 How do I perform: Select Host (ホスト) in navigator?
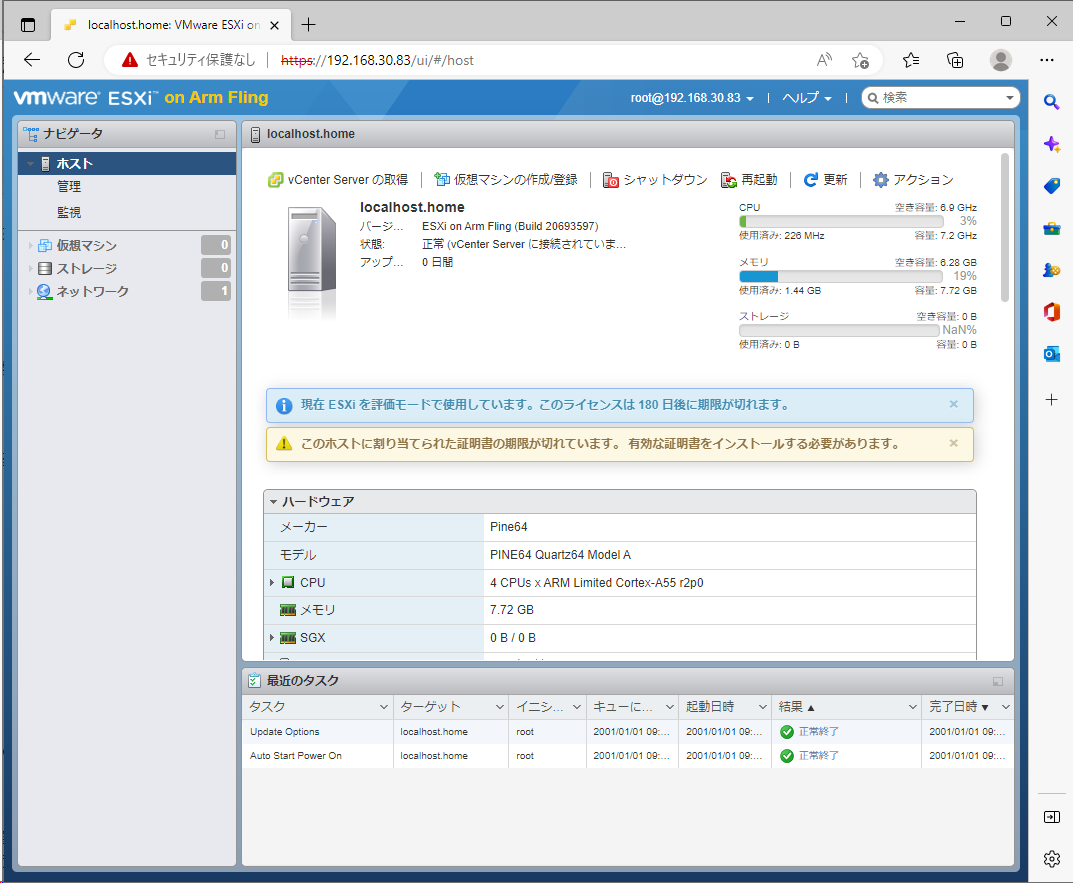tap(127, 164)
